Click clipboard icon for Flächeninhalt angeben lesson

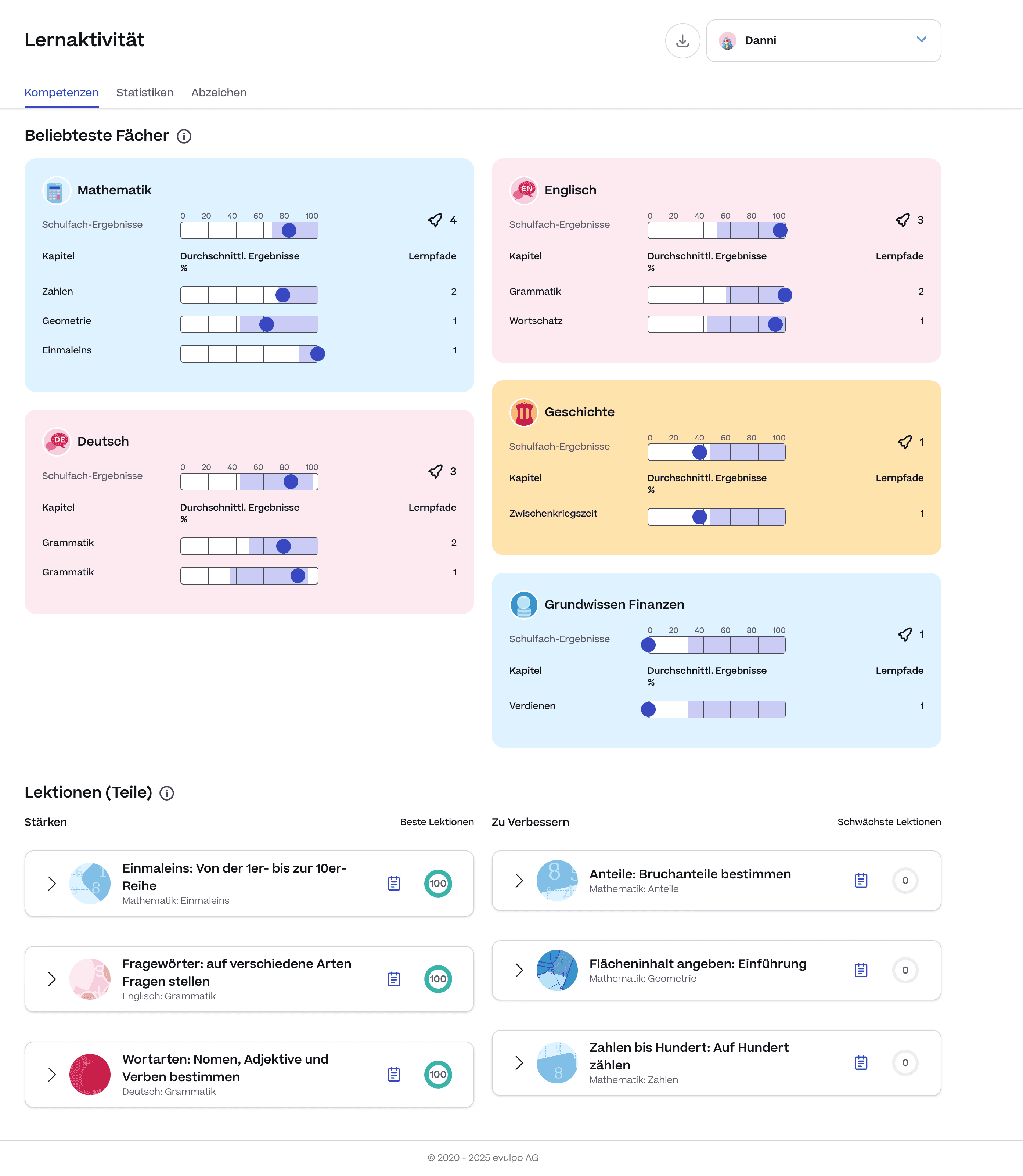861,970
